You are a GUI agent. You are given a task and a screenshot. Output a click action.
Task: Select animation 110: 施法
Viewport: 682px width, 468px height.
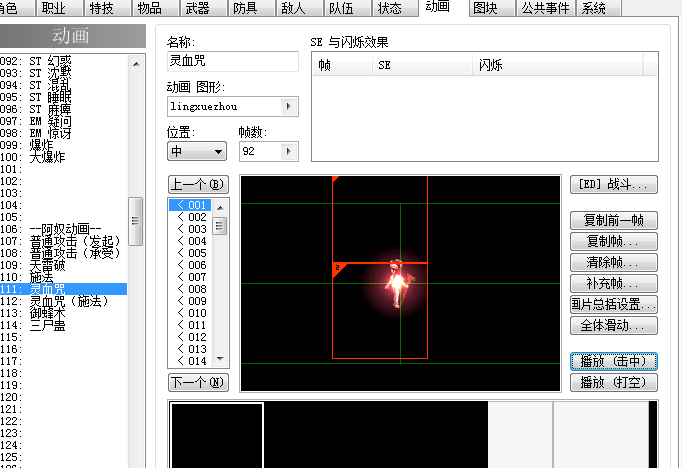pos(64,277)
